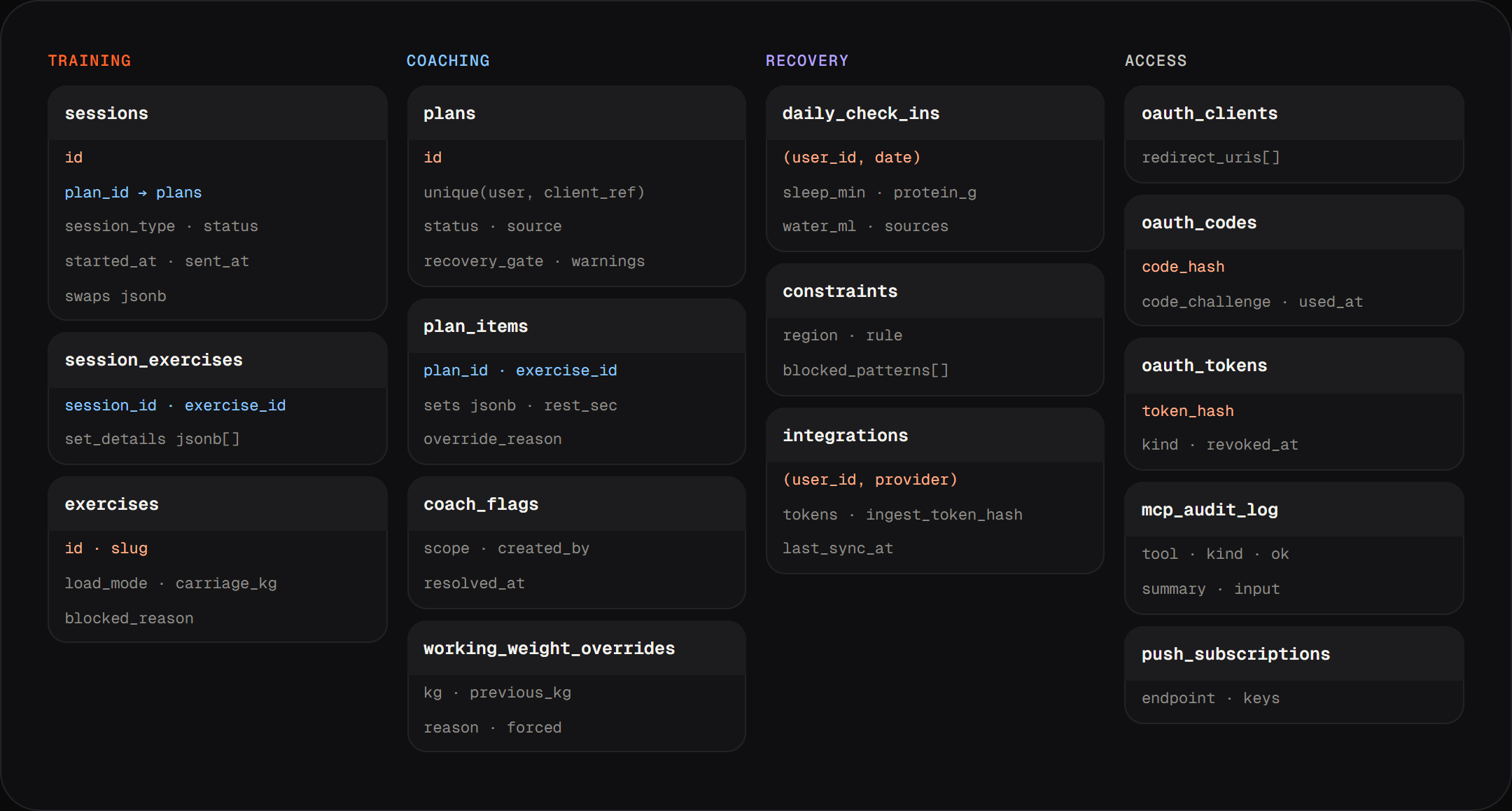Select the 'resolved_at' field in coach_flags

coord(474,583)
